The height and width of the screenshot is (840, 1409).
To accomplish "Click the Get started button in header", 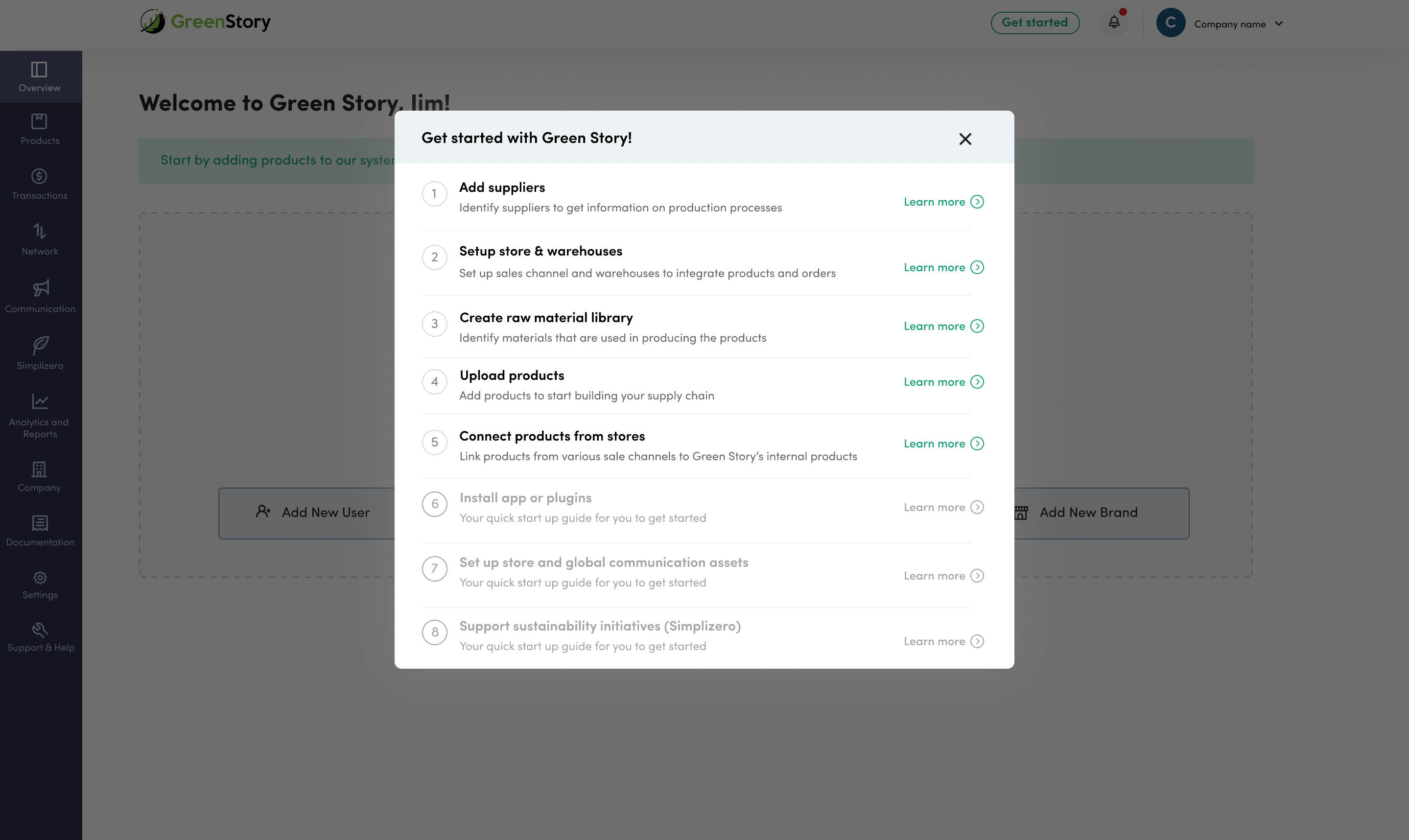I will click(x=1034, y=23).
